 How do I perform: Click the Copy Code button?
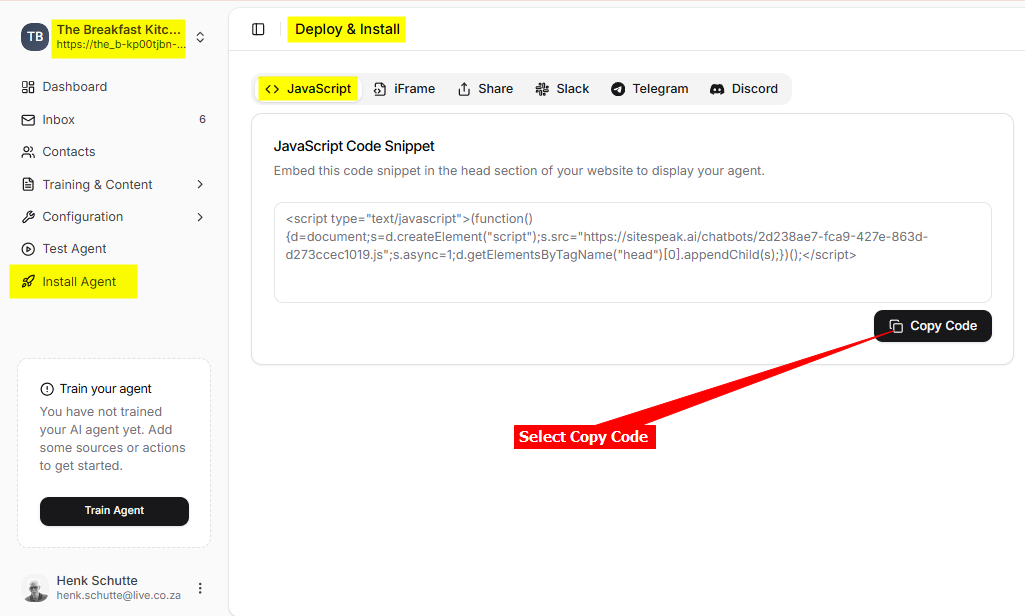(x=932, y=326)
